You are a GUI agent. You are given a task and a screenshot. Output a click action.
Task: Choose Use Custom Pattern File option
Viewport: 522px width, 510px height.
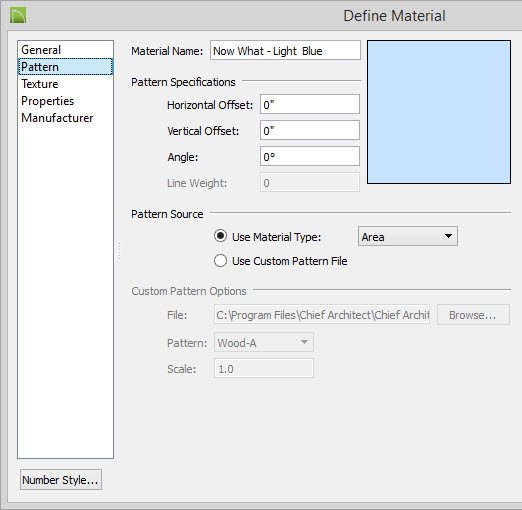click(220, 261)
